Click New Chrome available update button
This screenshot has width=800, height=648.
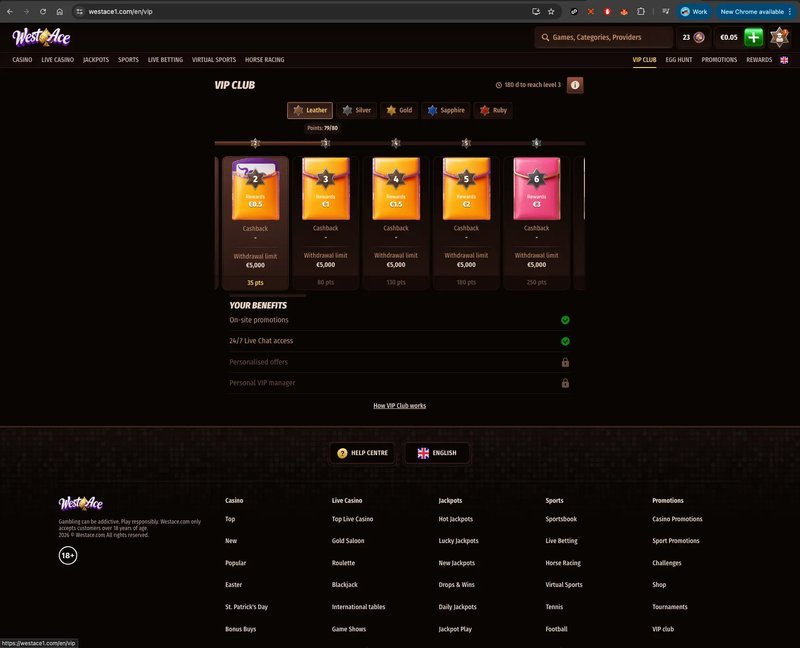[x=755, y=11]
